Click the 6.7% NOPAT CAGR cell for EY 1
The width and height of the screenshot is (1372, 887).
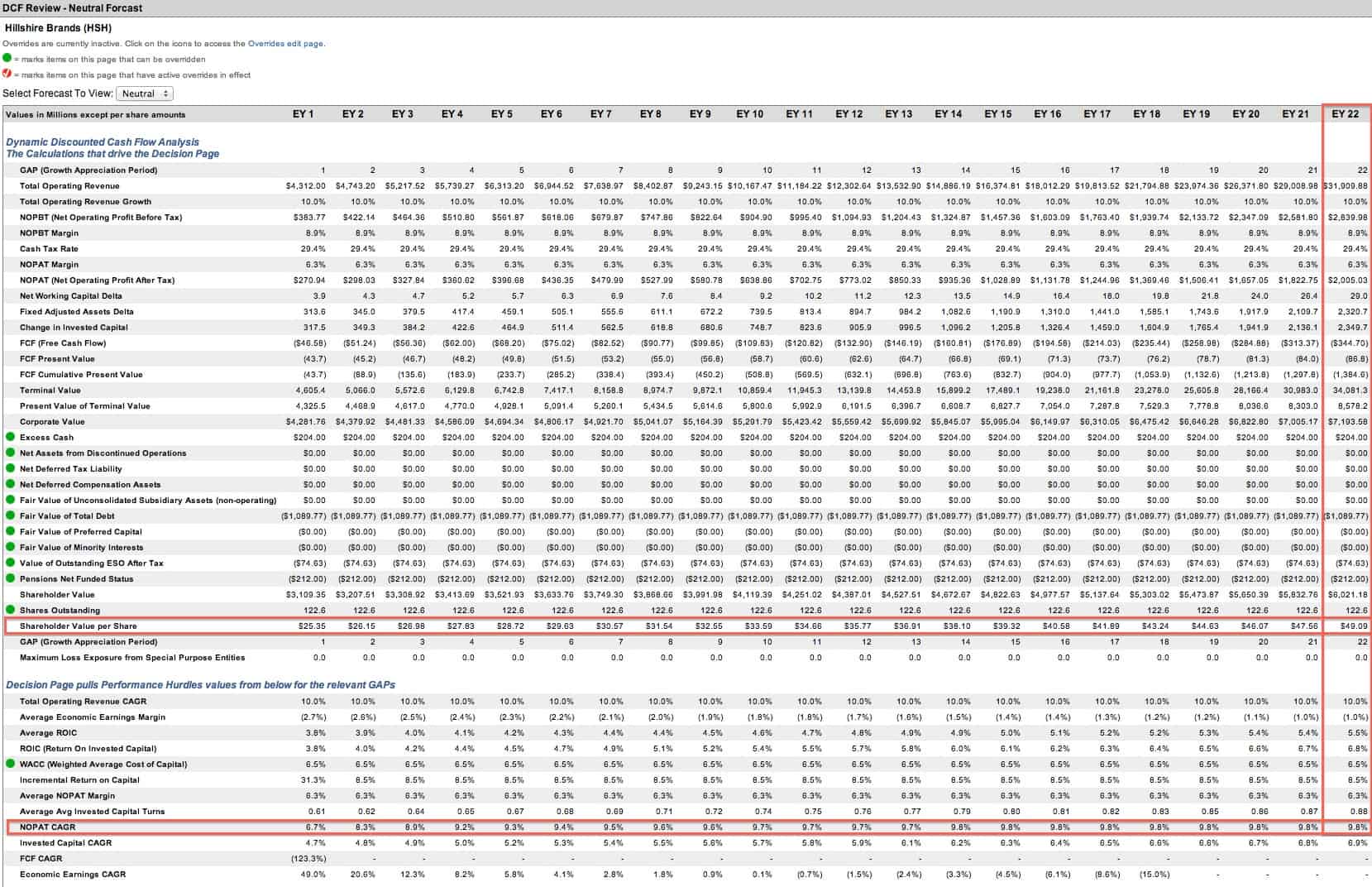(316, 827)
